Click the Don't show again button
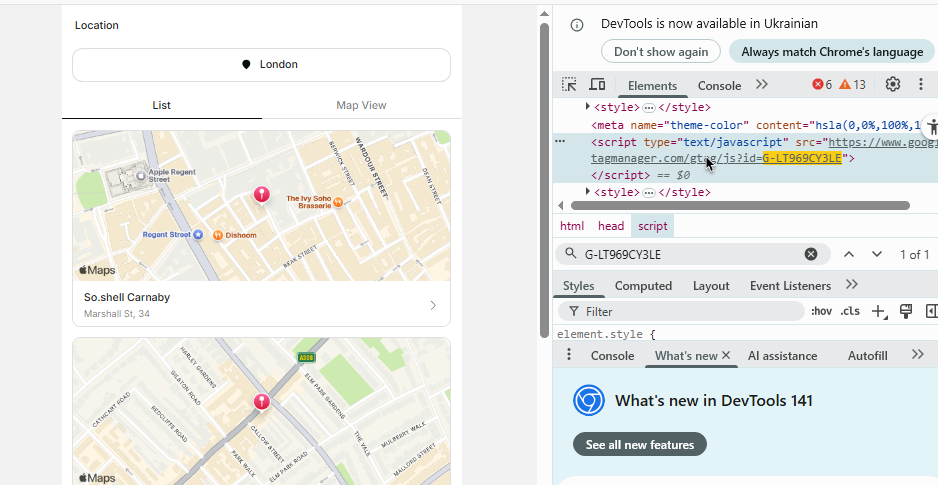The width and height of the screenshot is (938, 485). pos(661,52)
